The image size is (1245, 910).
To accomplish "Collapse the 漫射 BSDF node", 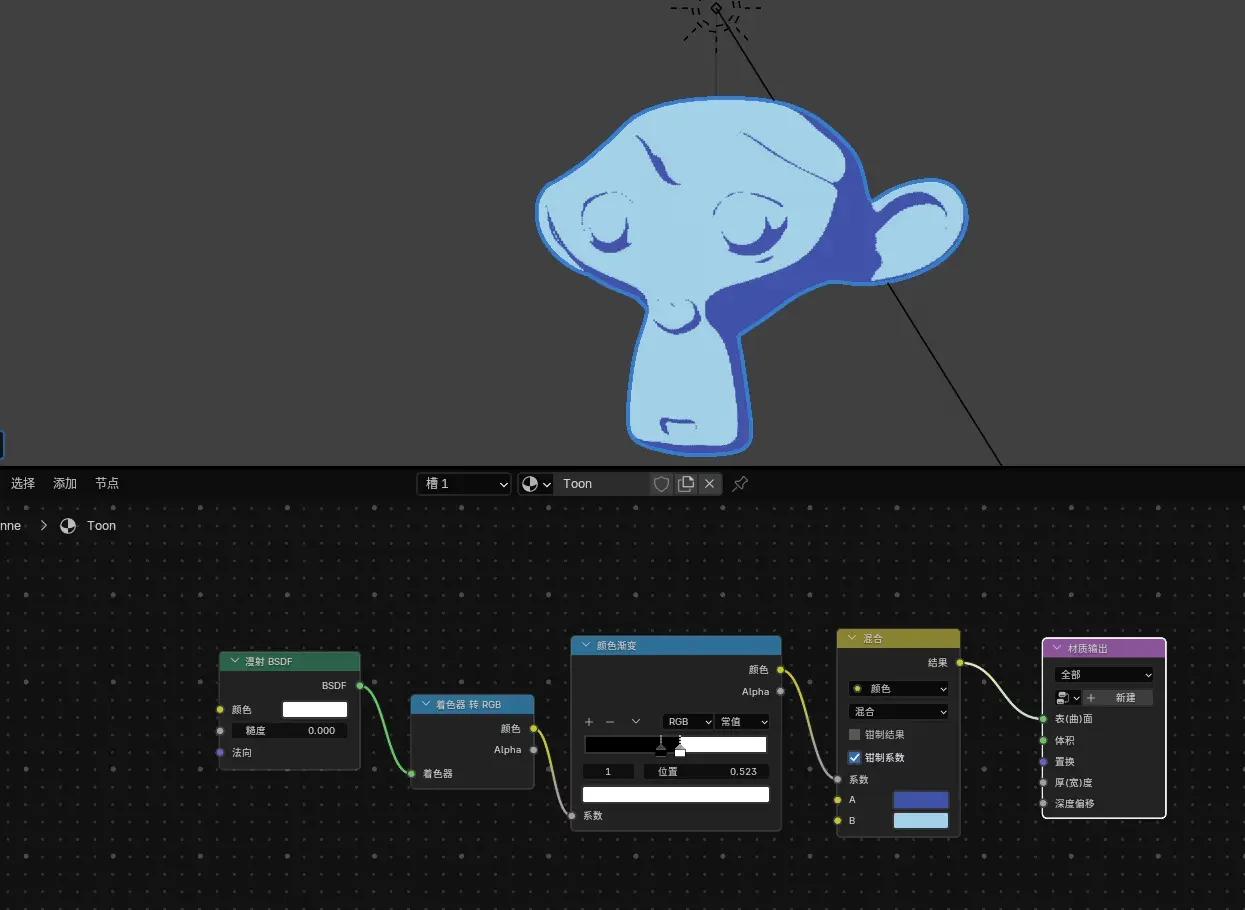I will click(x=235, y=662).
